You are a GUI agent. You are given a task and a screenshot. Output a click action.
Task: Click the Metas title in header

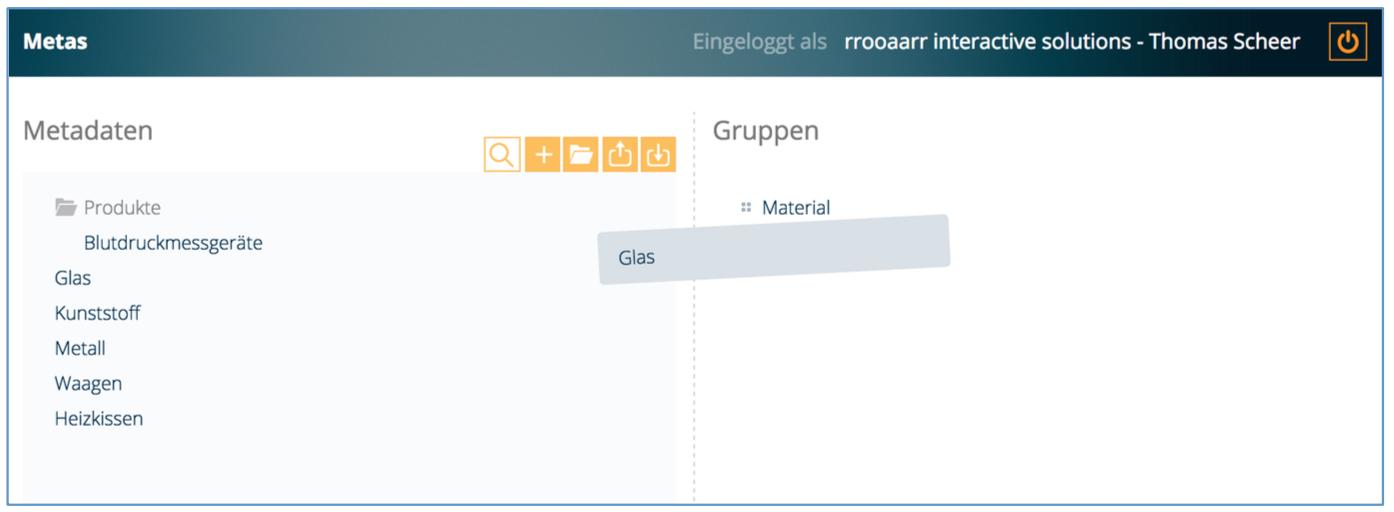[x=55, y=42]
